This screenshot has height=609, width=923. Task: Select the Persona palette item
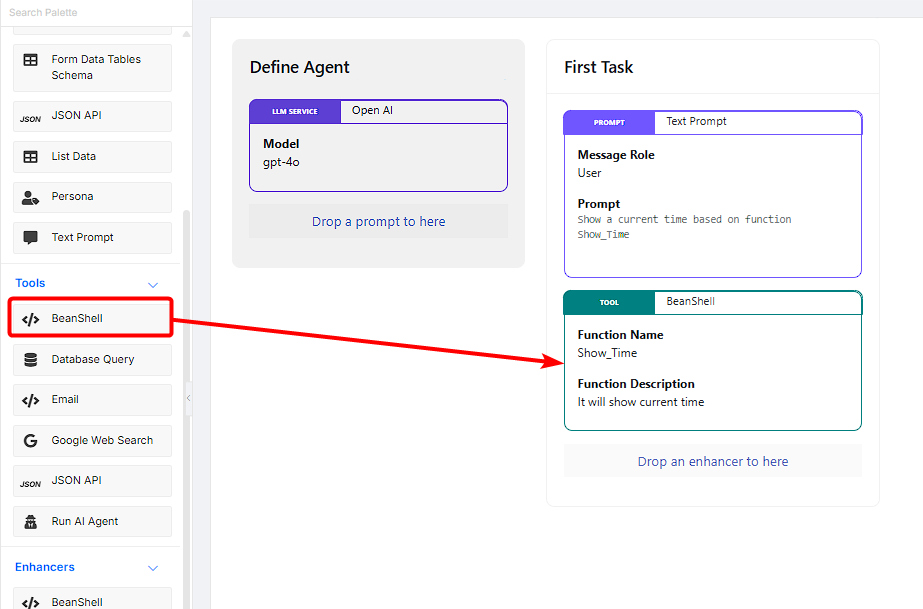click(92, 197)
